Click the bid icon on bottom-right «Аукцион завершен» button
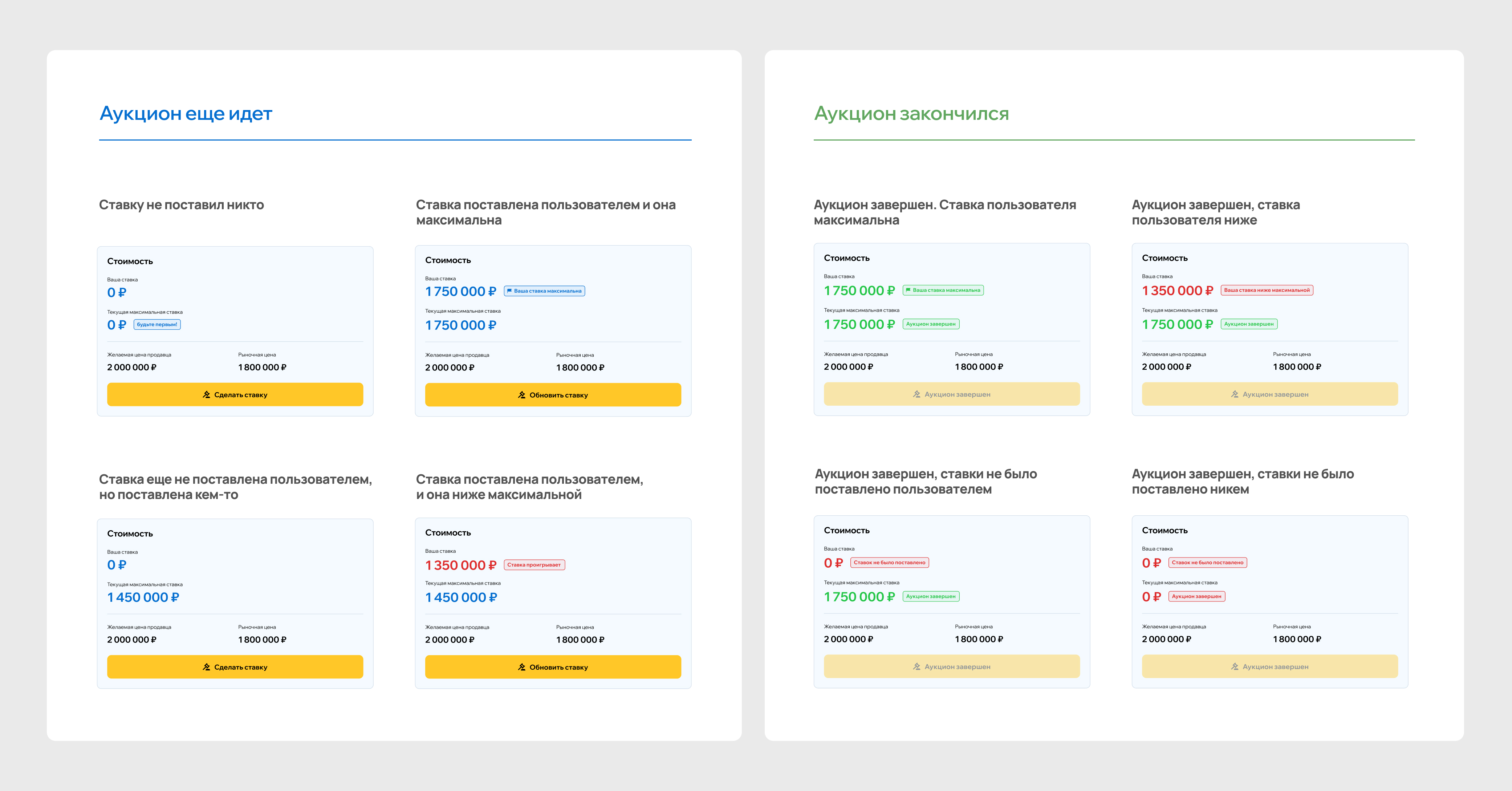The width and height of the screenshot is (1512, 791). 1235,666
